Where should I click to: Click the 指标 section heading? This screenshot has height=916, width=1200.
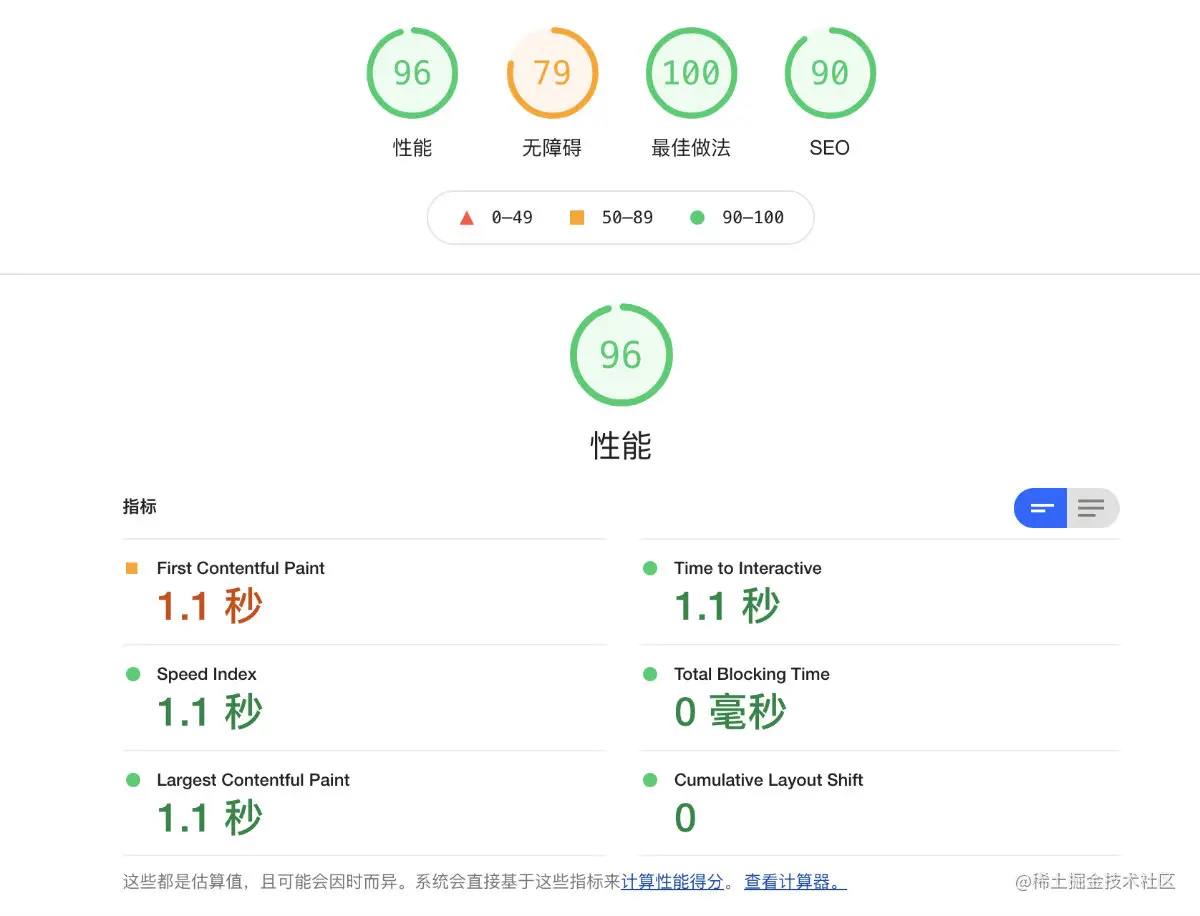(x=140, y=506)
